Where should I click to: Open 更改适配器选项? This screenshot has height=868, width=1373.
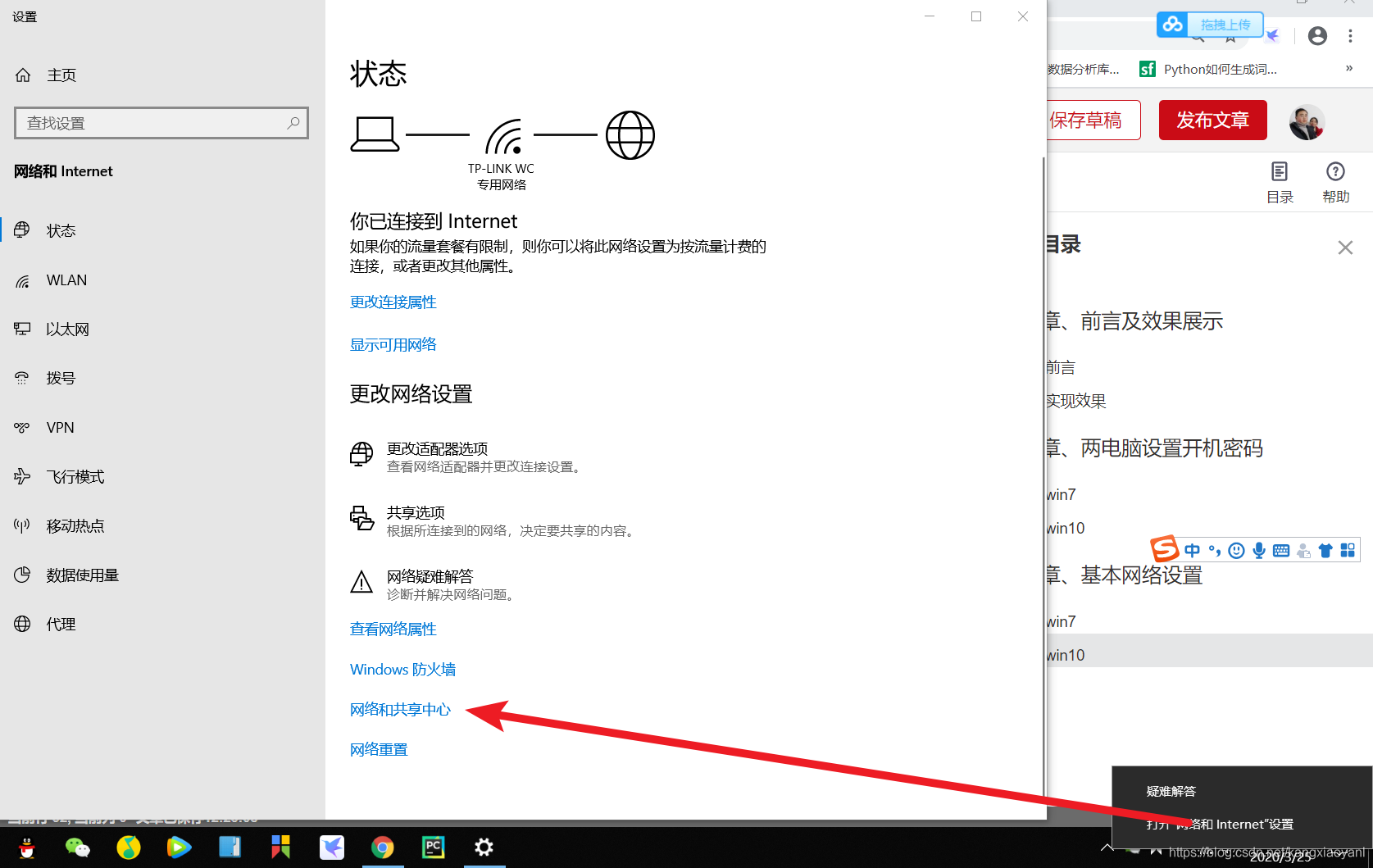click(x=466, y=457)
